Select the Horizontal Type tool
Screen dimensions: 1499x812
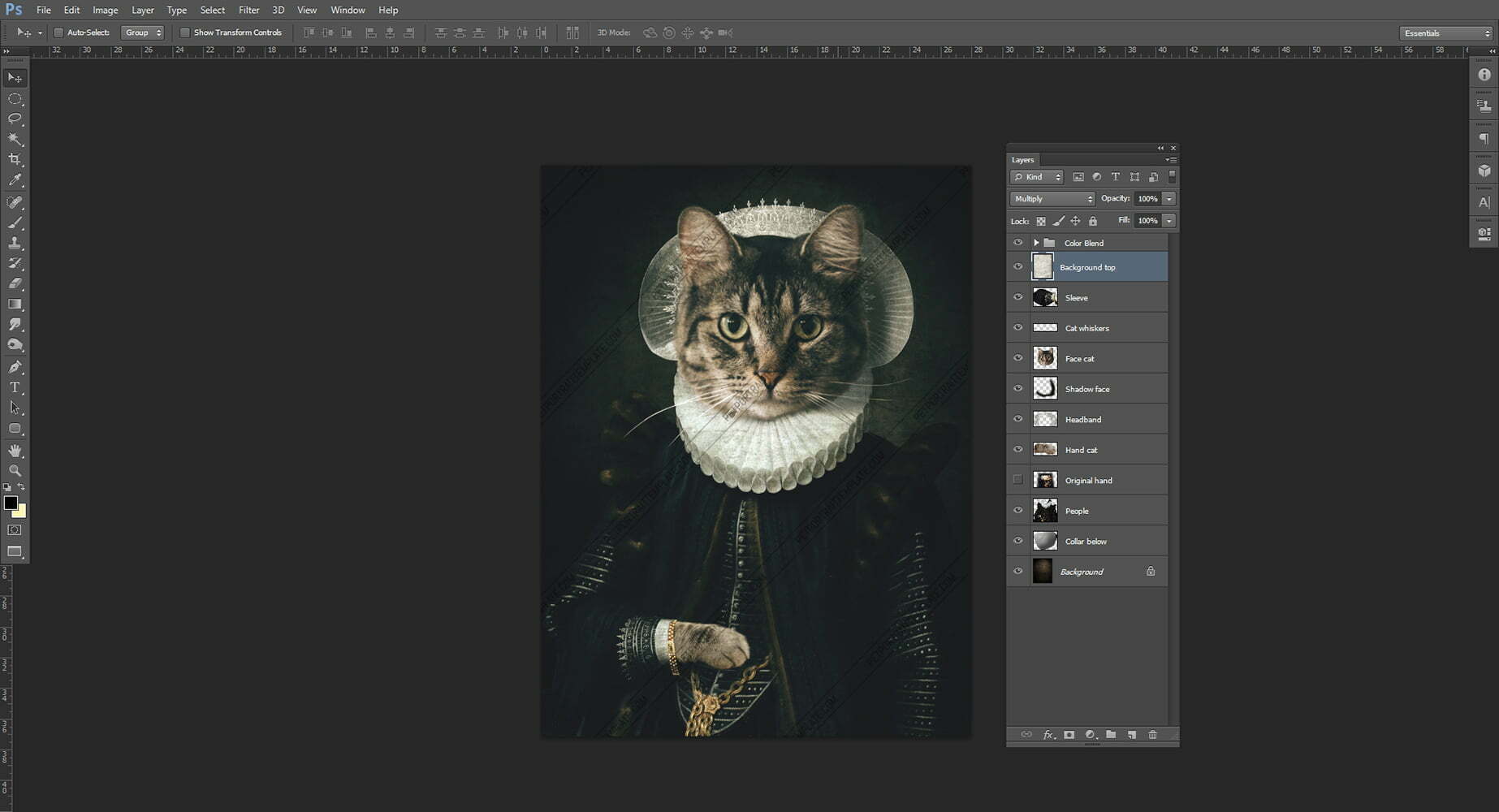(x=15, y=387)
